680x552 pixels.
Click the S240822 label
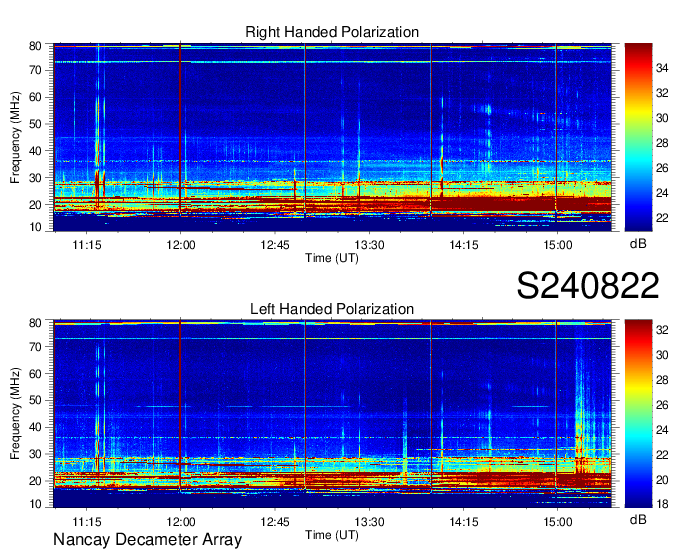coord(588,285)
